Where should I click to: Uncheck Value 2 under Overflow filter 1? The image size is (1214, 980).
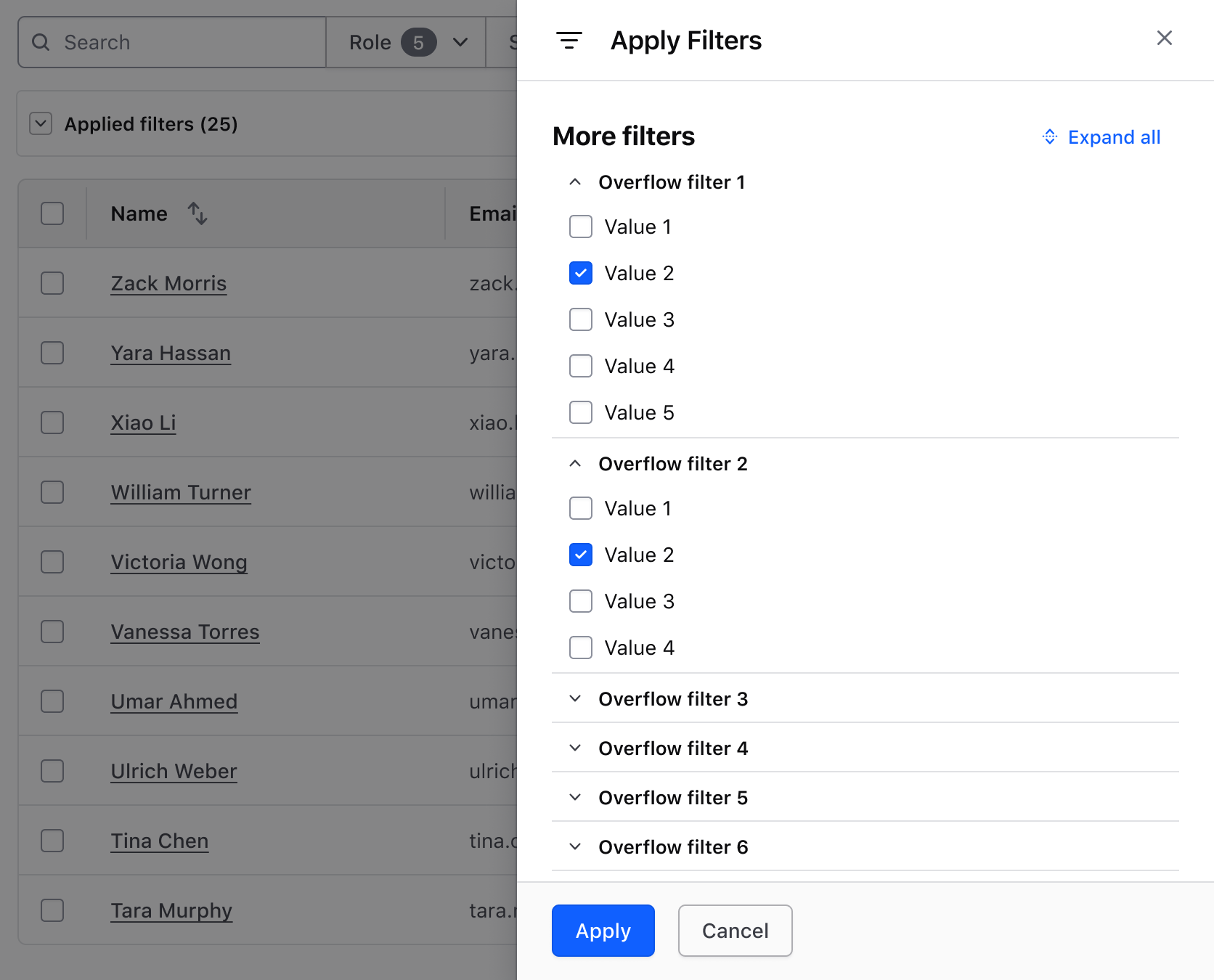click(x=581, y=274)
